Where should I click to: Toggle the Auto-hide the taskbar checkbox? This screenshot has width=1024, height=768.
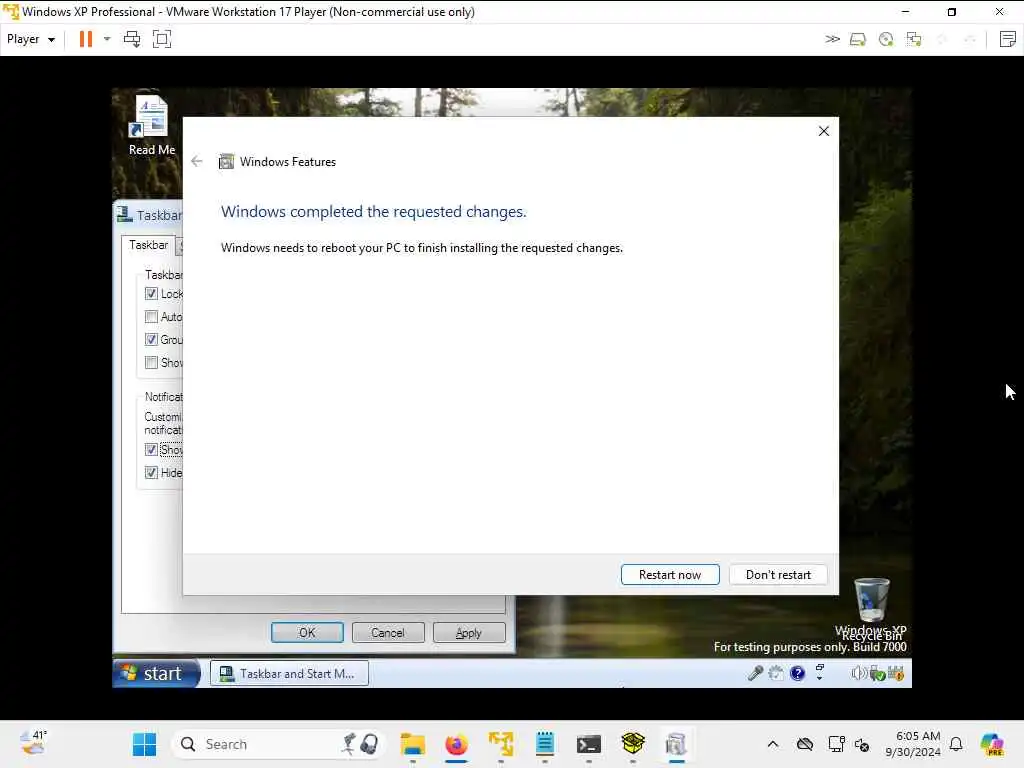[x=151, y=317]
